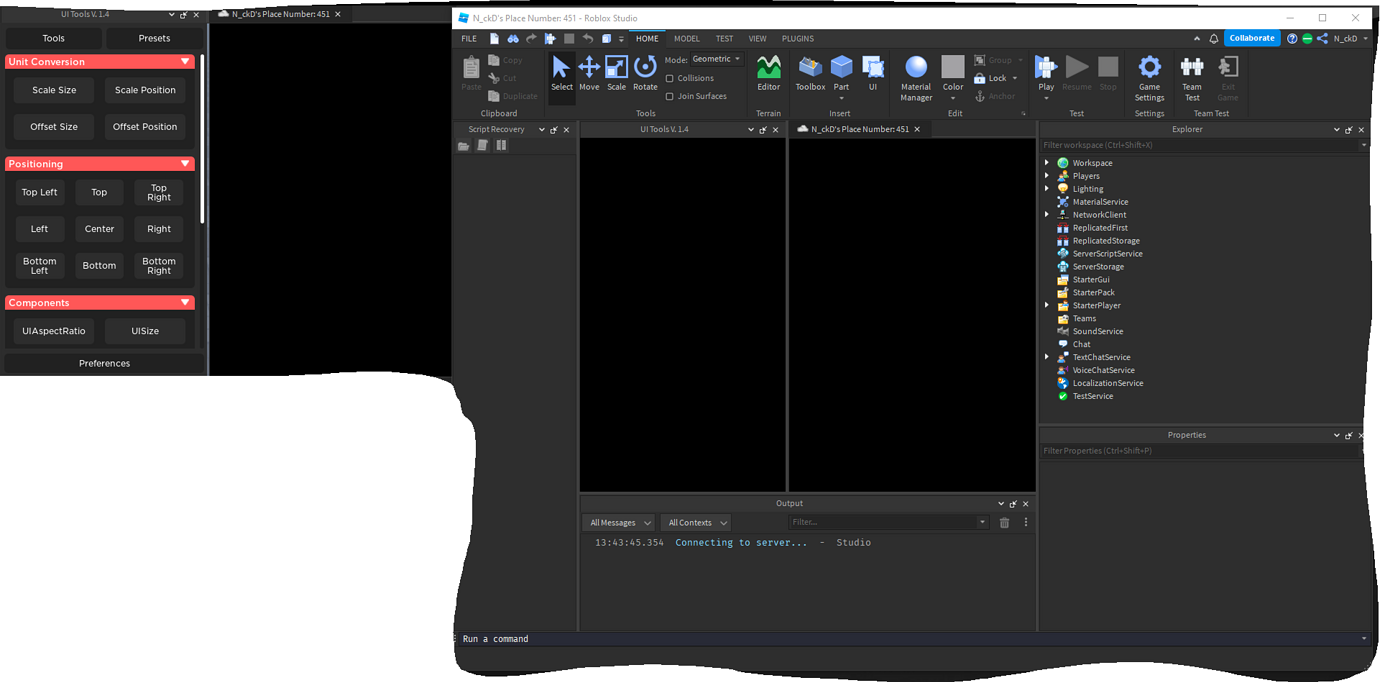Start a Team Test
Image resolution: width=1380 pixels, height=682 pixels.
tap(1192, 77)
